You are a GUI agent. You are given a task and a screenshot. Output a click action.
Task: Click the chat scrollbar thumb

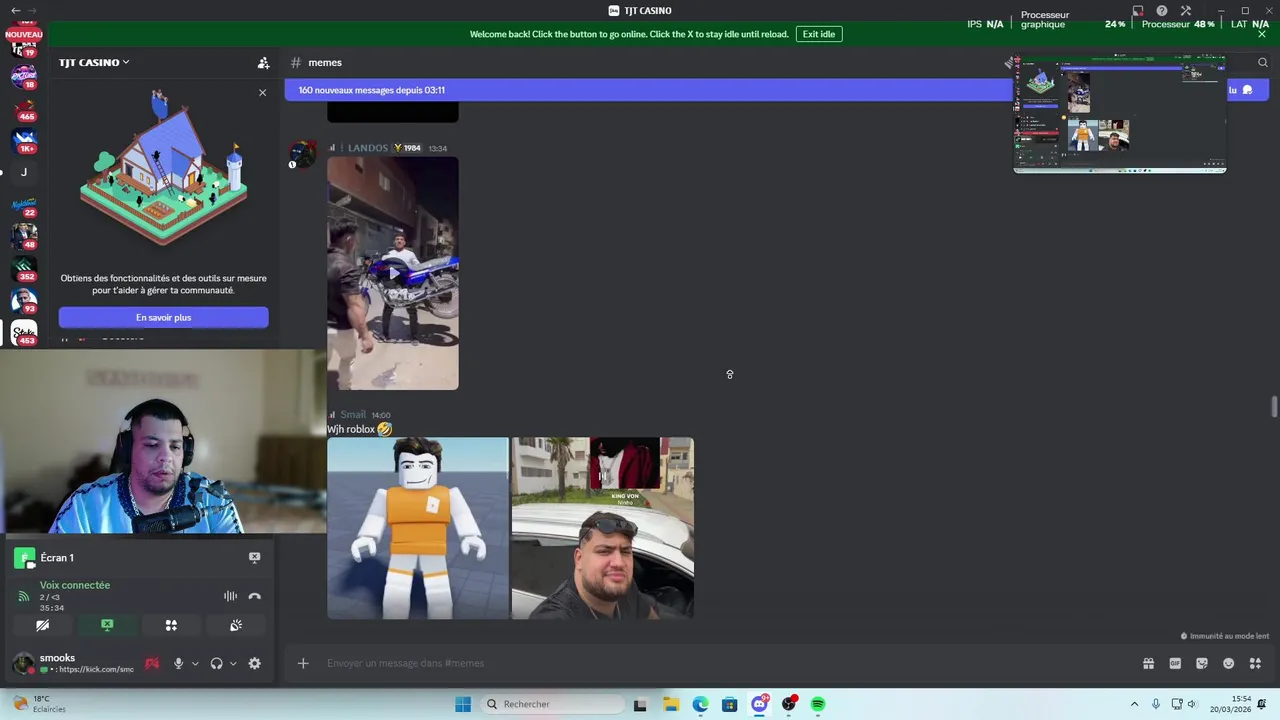[1274, 408]
